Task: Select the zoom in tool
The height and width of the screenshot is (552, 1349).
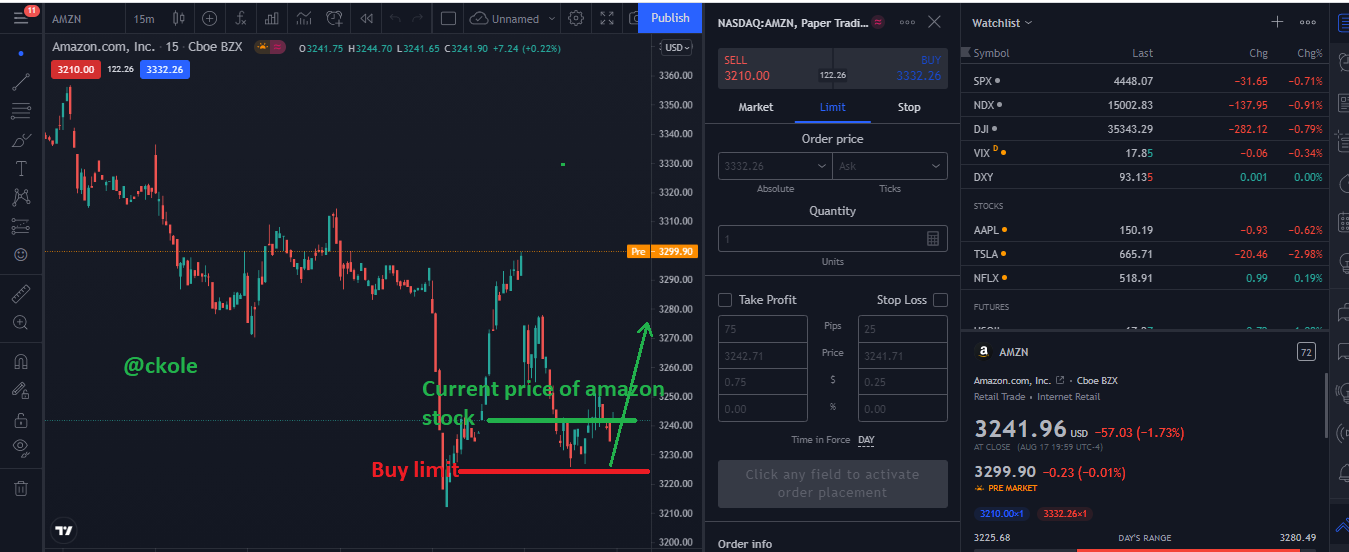Action: coord(21,323)
